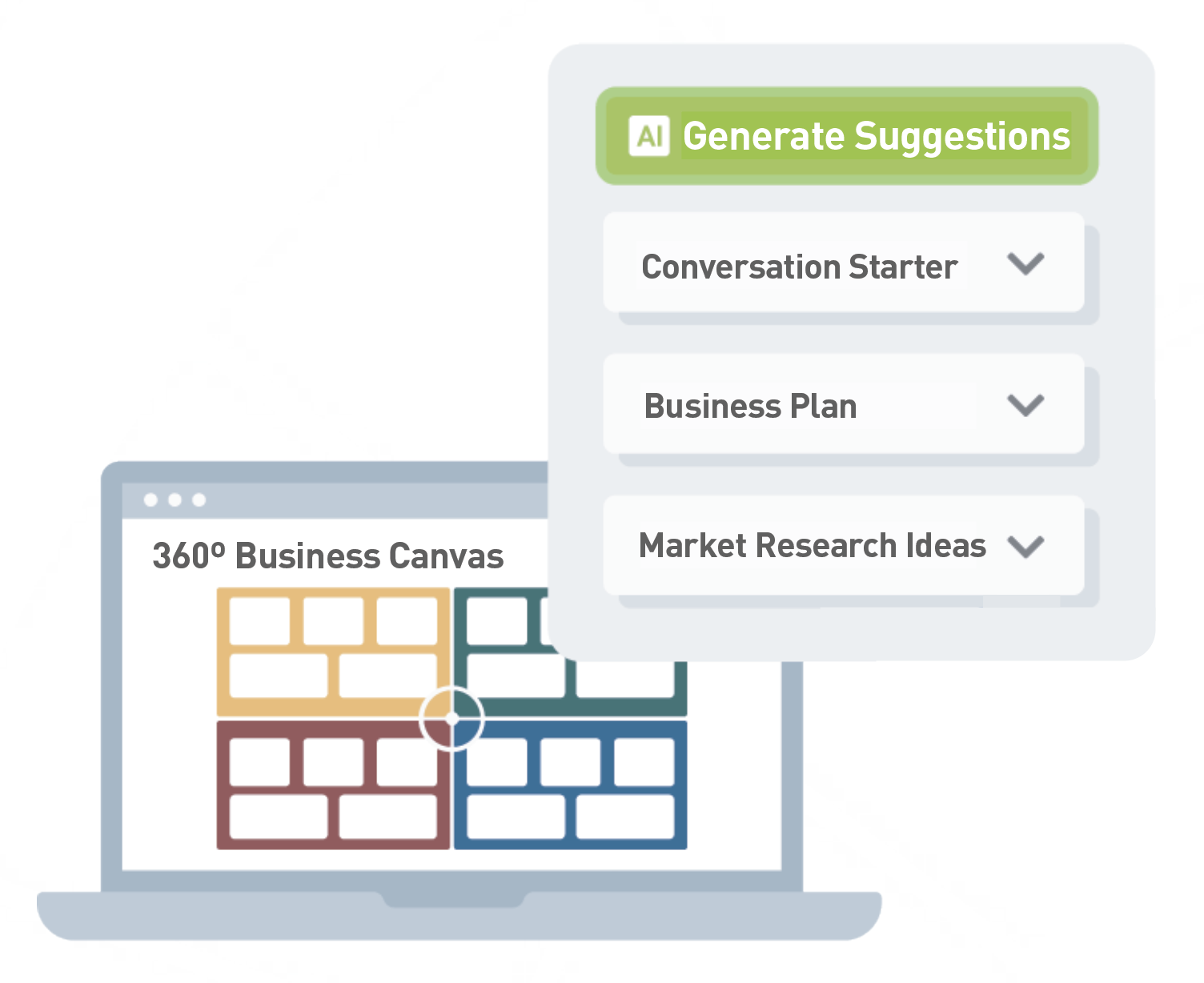
Task: Click the first white cell in yellow quadrant
Action: [x=259, y=621]
